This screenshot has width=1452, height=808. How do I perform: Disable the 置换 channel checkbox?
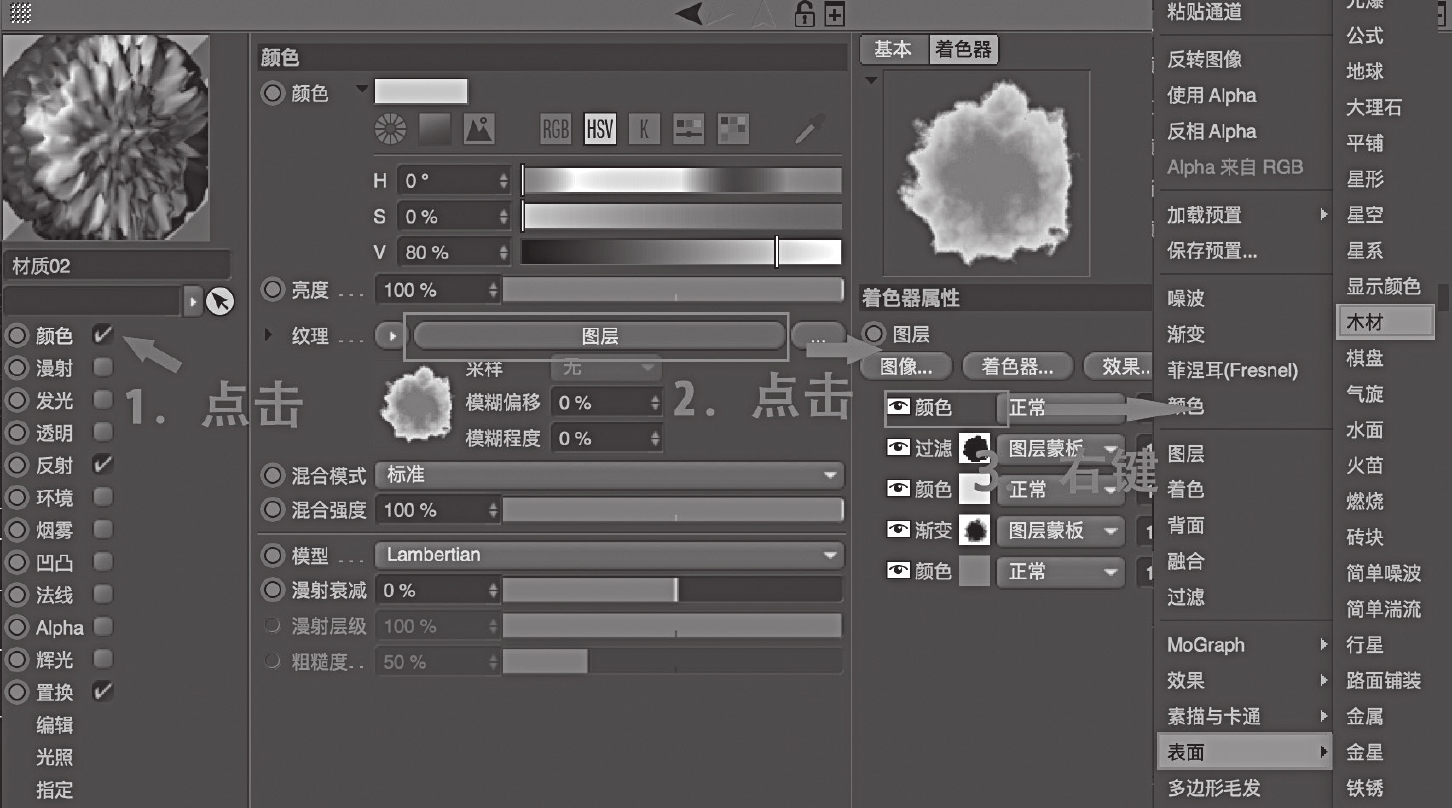[x=102, y=691]
